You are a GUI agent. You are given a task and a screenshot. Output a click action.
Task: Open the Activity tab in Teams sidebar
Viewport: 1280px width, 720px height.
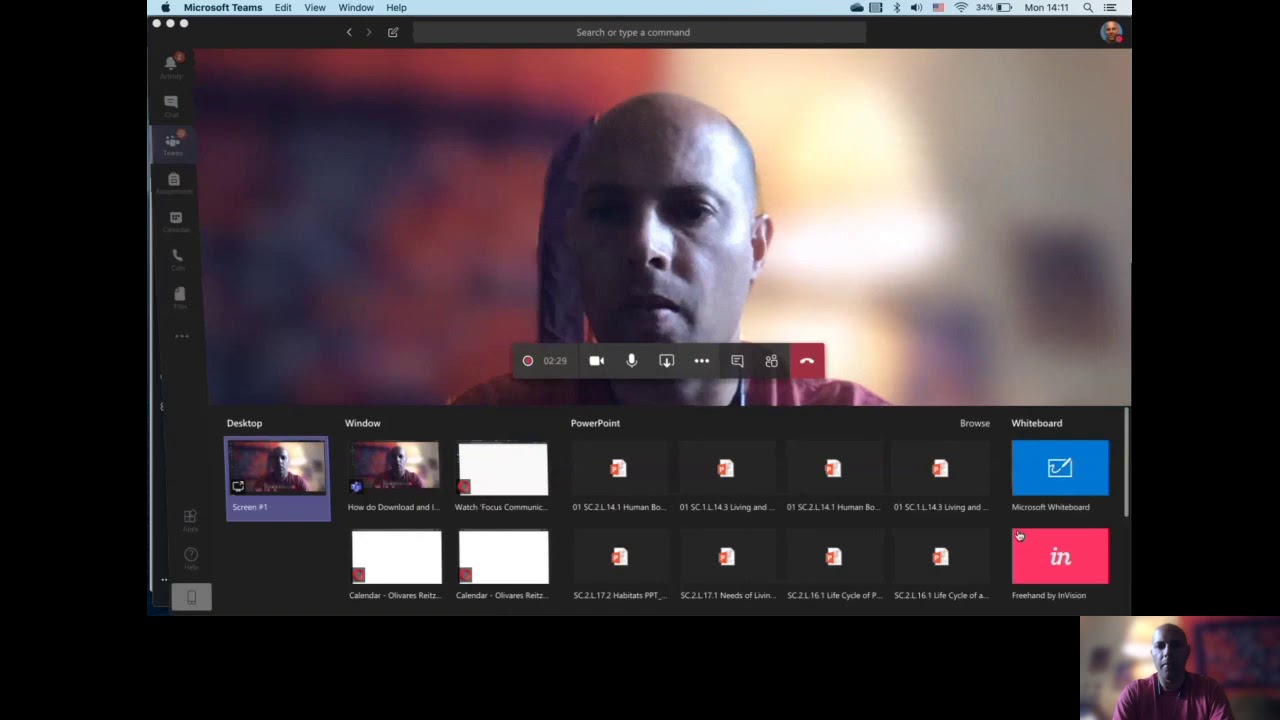171,66
